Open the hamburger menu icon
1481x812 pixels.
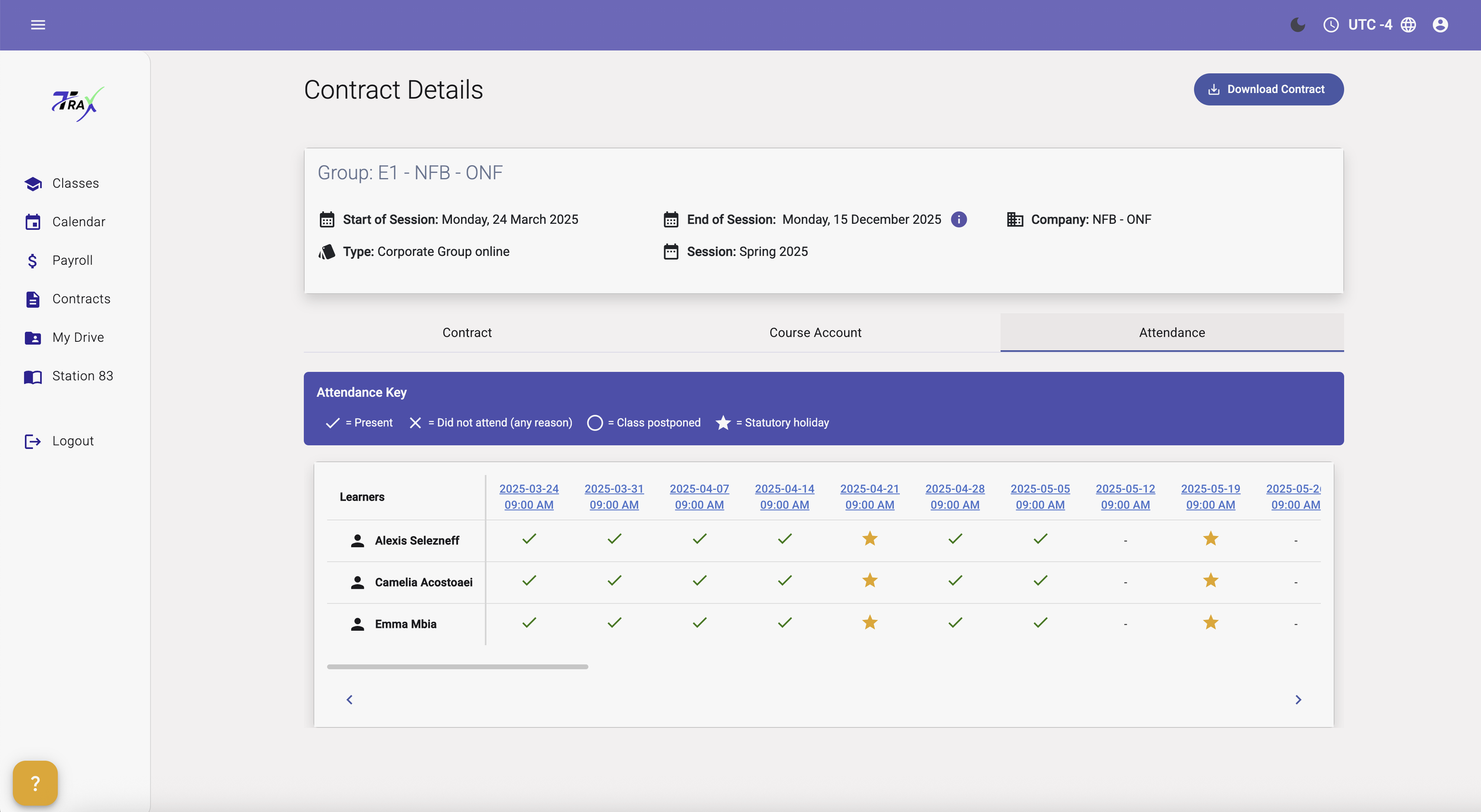[x=38, y=25]
